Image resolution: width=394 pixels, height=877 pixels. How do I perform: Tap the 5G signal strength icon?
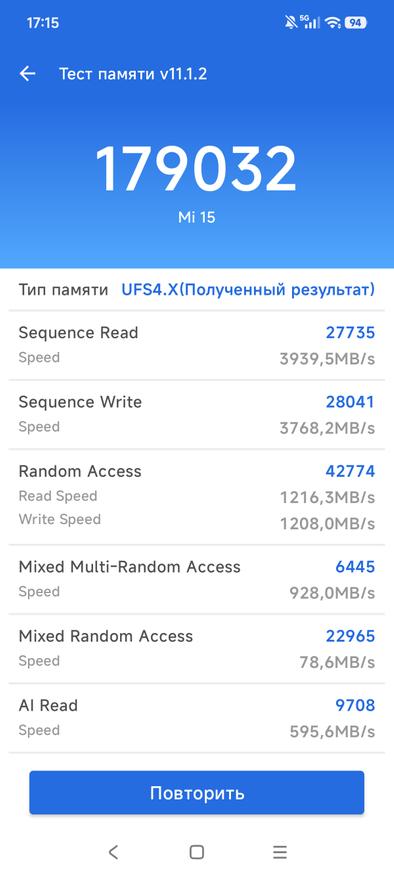pos(310,22)
